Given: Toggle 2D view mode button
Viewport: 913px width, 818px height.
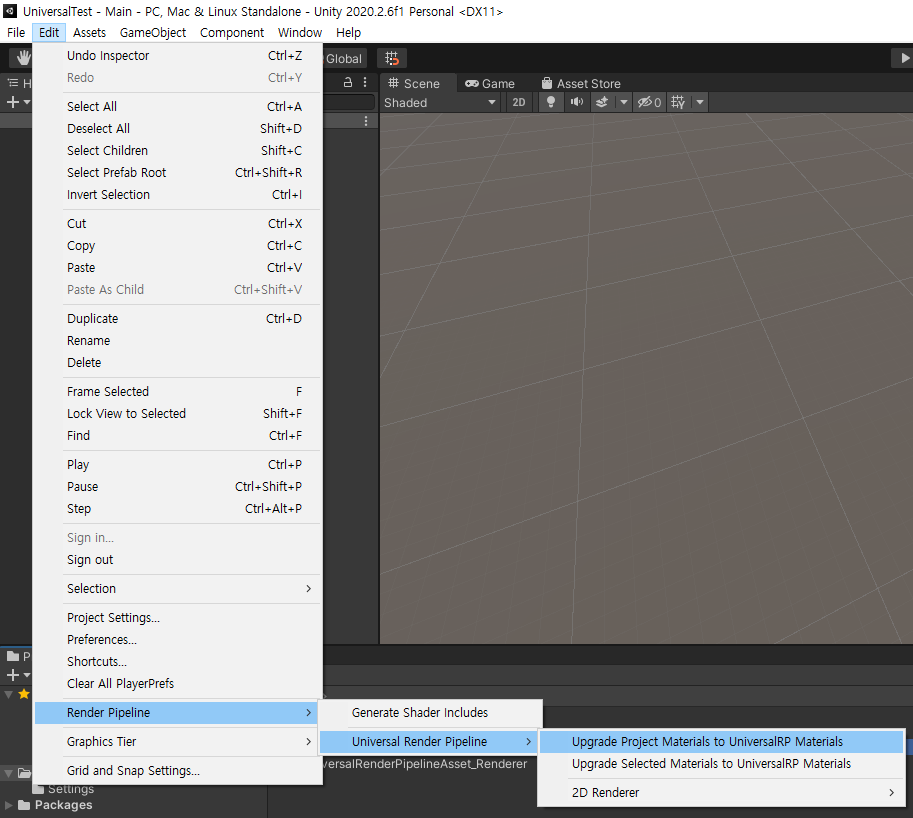Looking at the screenshot, I should click(x=518, y=102).
